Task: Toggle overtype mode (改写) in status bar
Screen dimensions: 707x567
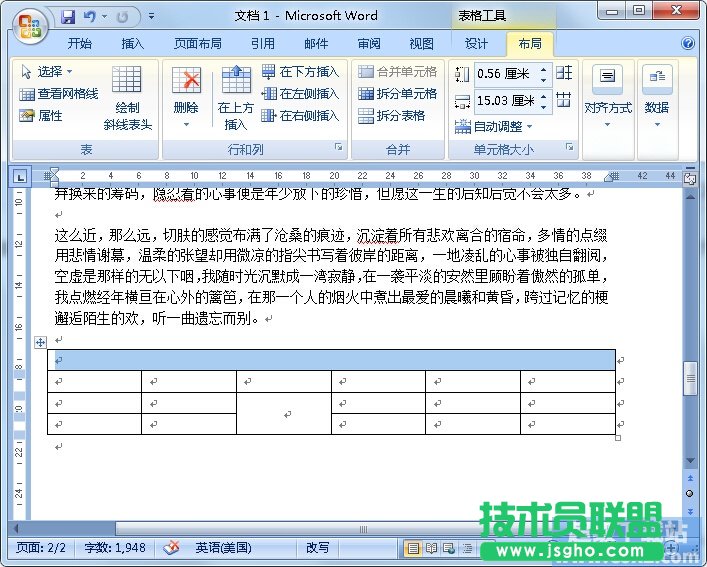Action: point(317,548)
